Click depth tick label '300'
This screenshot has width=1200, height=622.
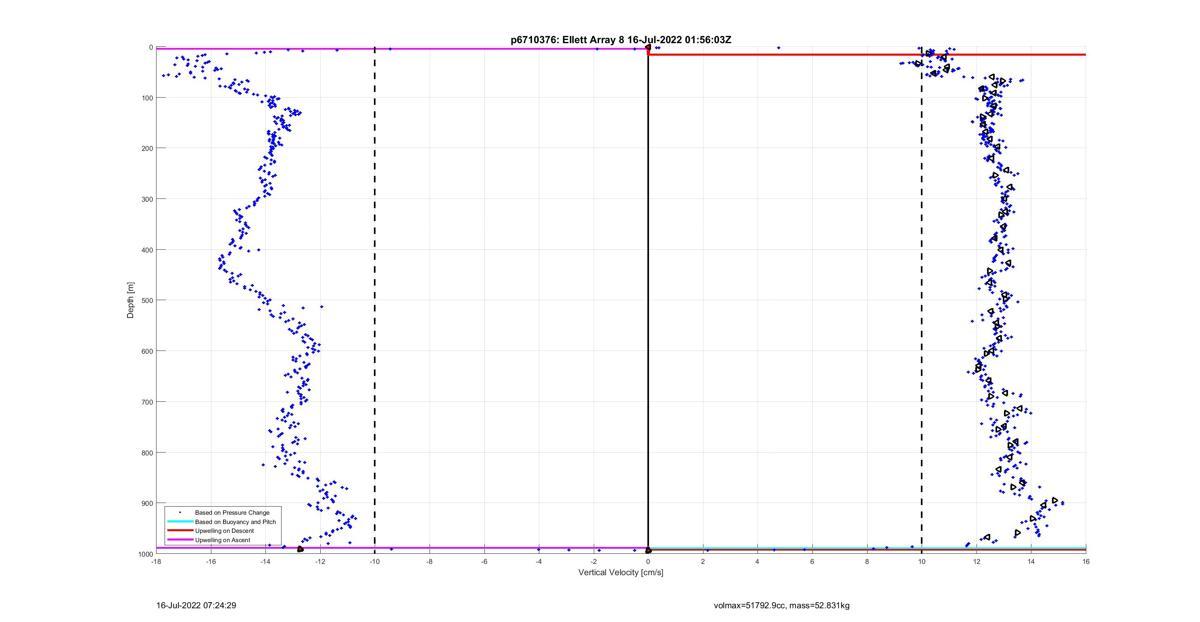click(x=146, y=199)
